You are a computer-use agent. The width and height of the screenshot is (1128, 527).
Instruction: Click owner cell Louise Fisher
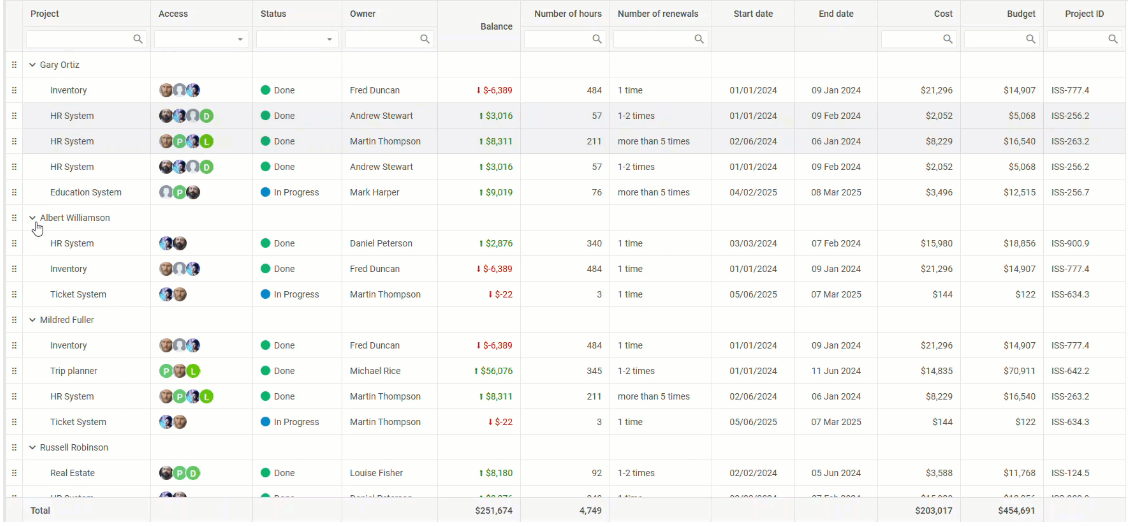coord(376,473)
